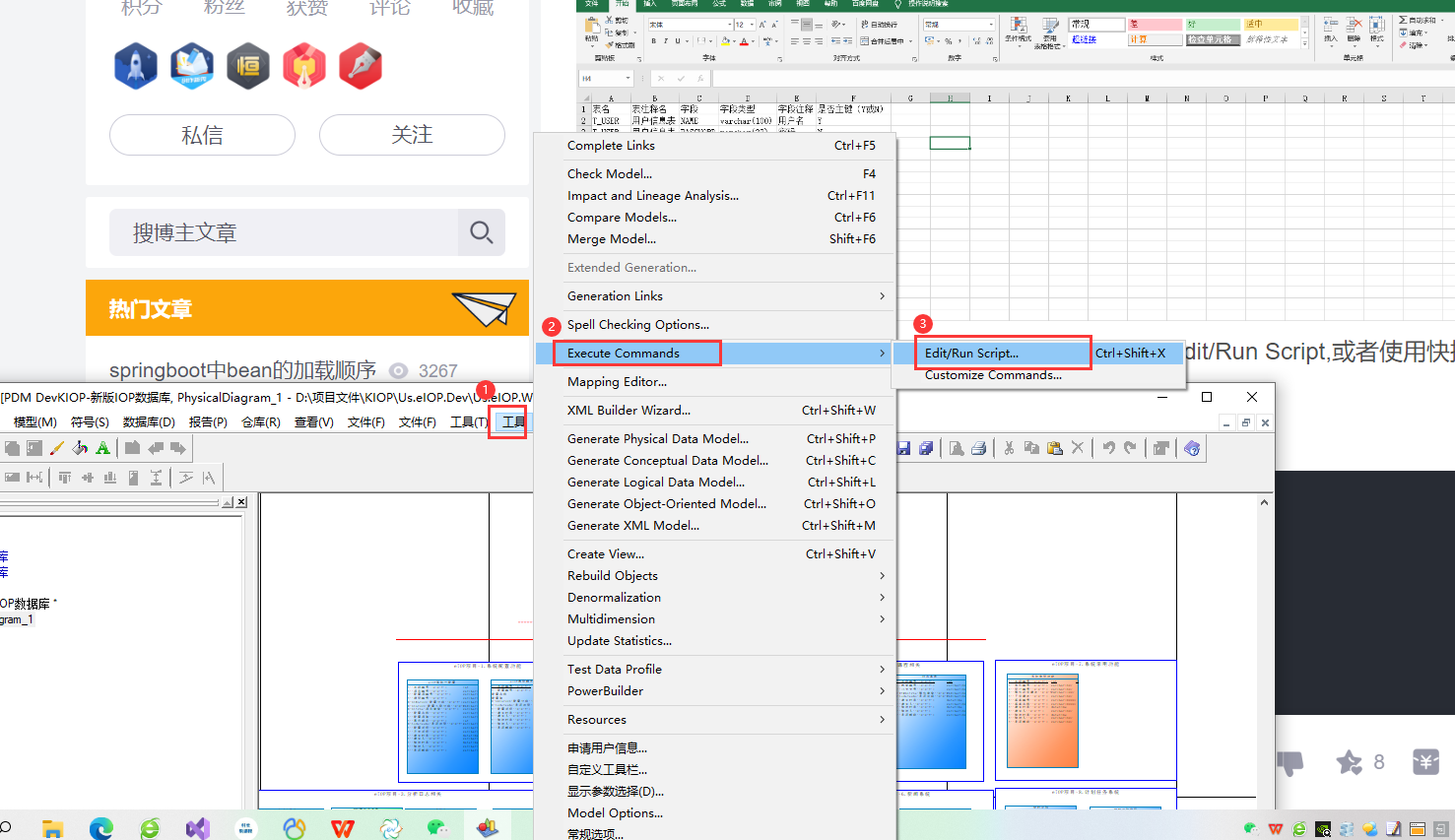The image size is (1455, 840).
Task: Click Create View menu entry
Action: pos(606,553)
